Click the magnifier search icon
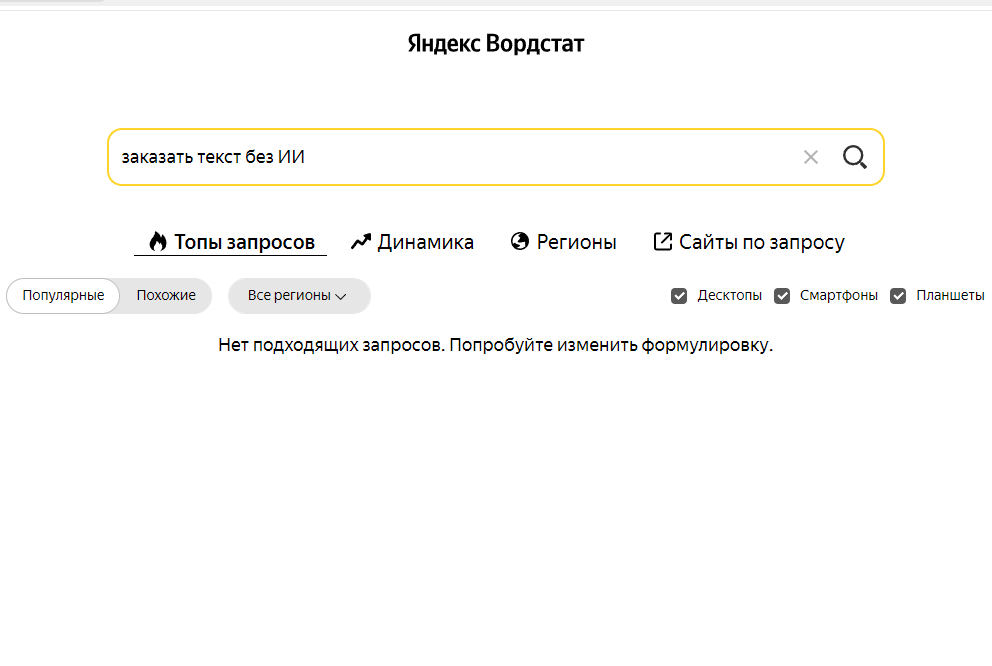 point(854,157)
